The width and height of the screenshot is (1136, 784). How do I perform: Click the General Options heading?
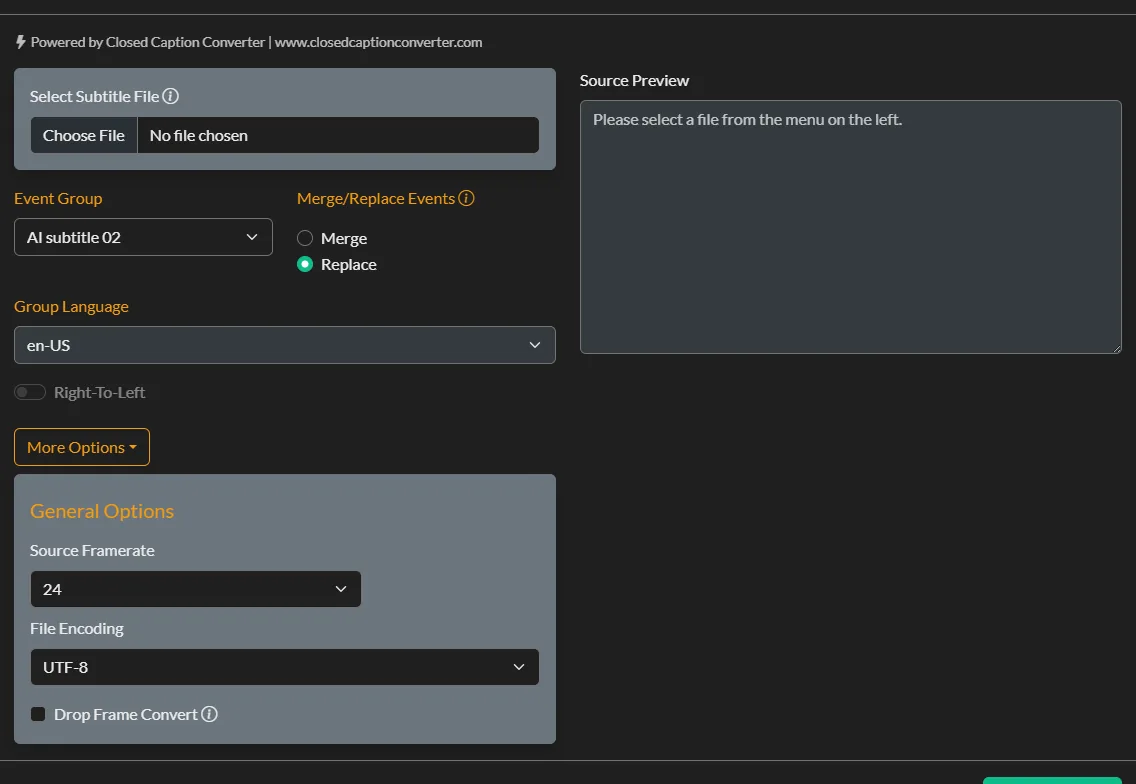click(x=102, y=511)
